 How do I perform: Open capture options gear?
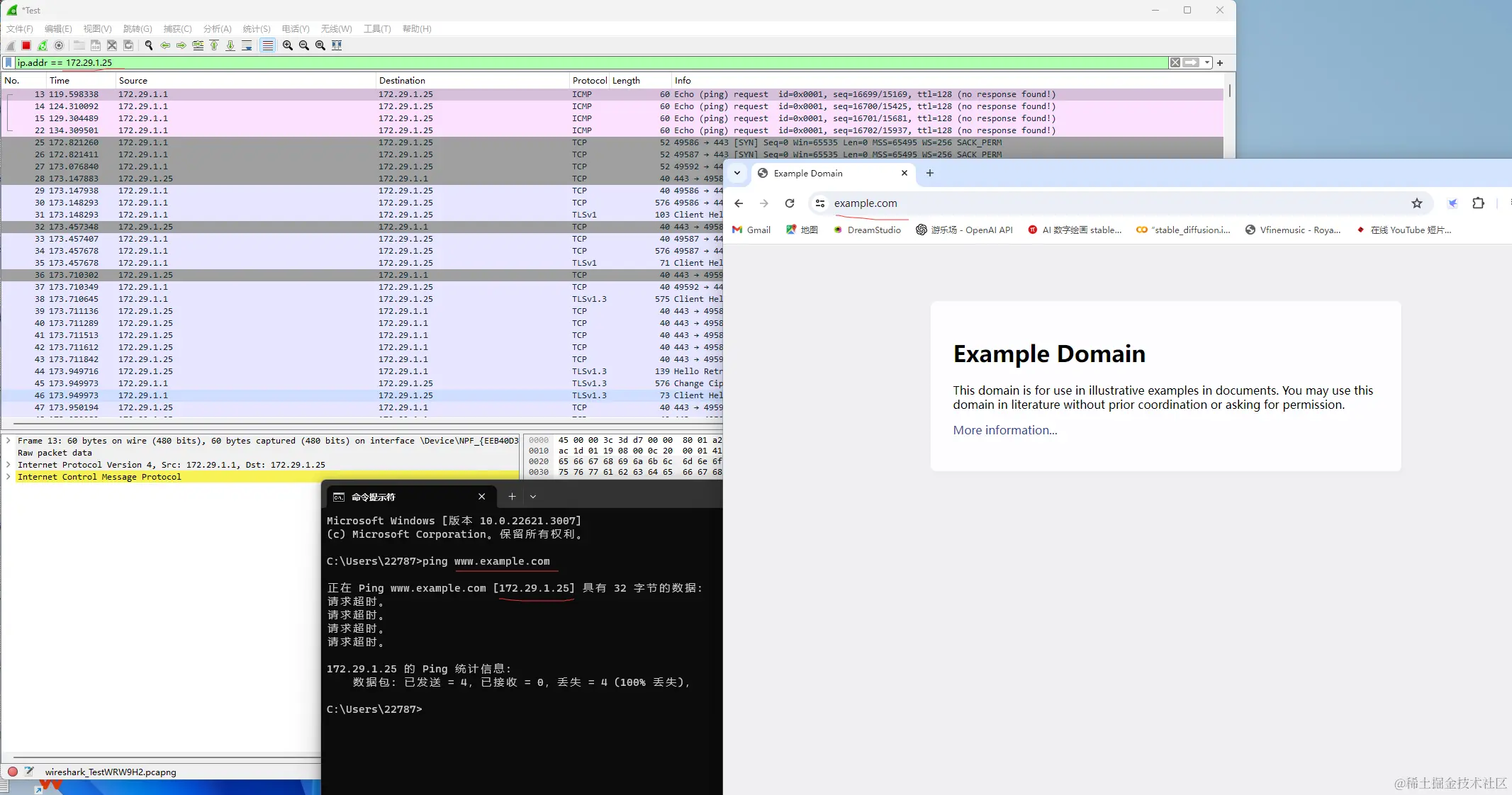click(x=60, y=45)
